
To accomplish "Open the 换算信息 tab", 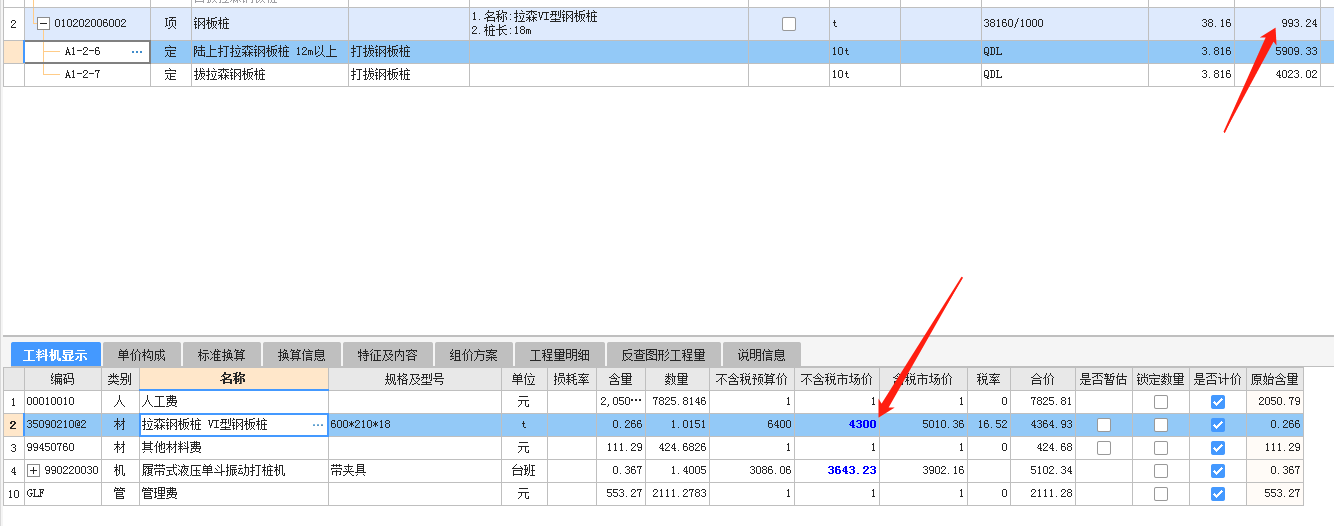I will tap(302, 355).
